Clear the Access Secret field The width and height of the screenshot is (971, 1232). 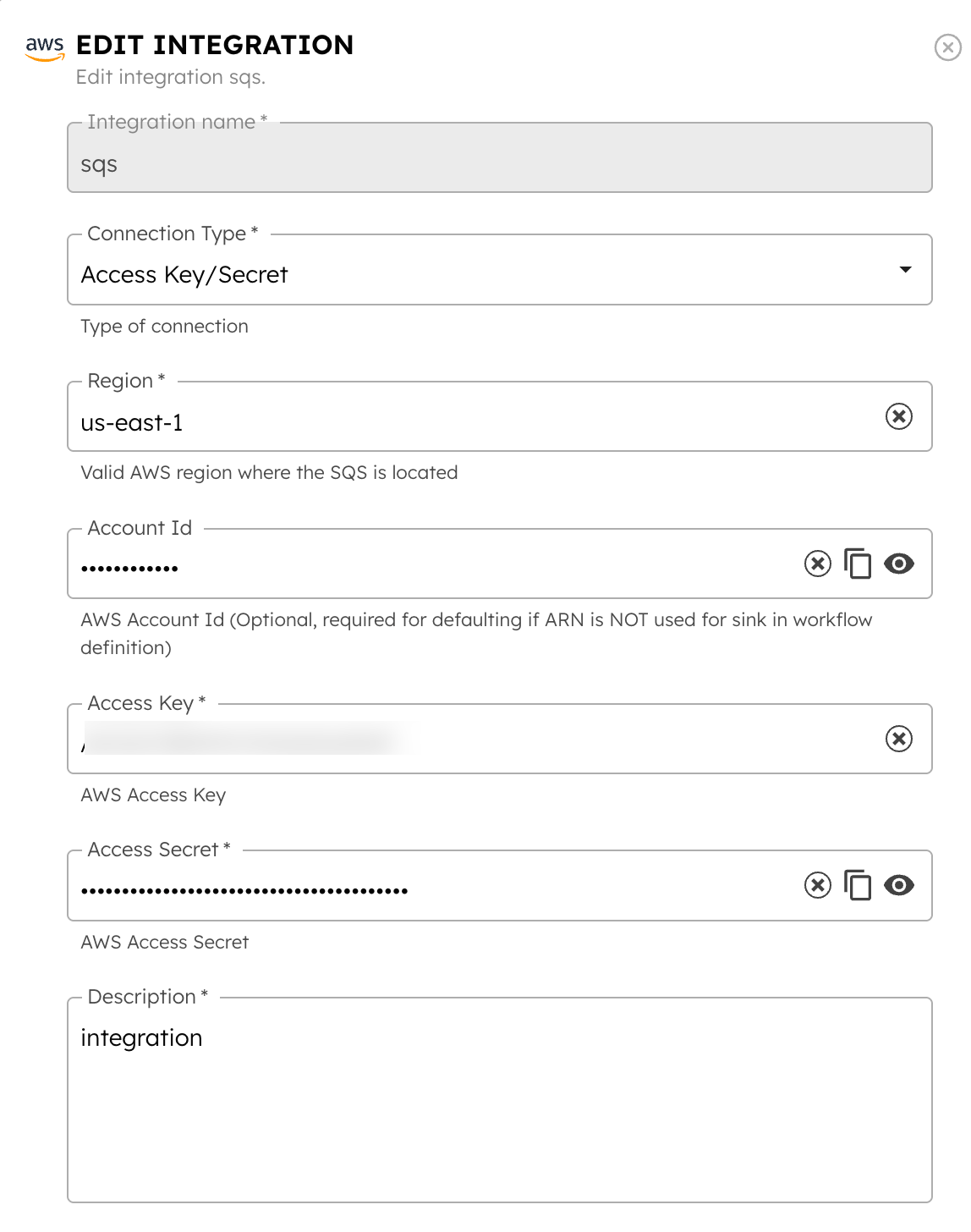click(x=817, y=885)
